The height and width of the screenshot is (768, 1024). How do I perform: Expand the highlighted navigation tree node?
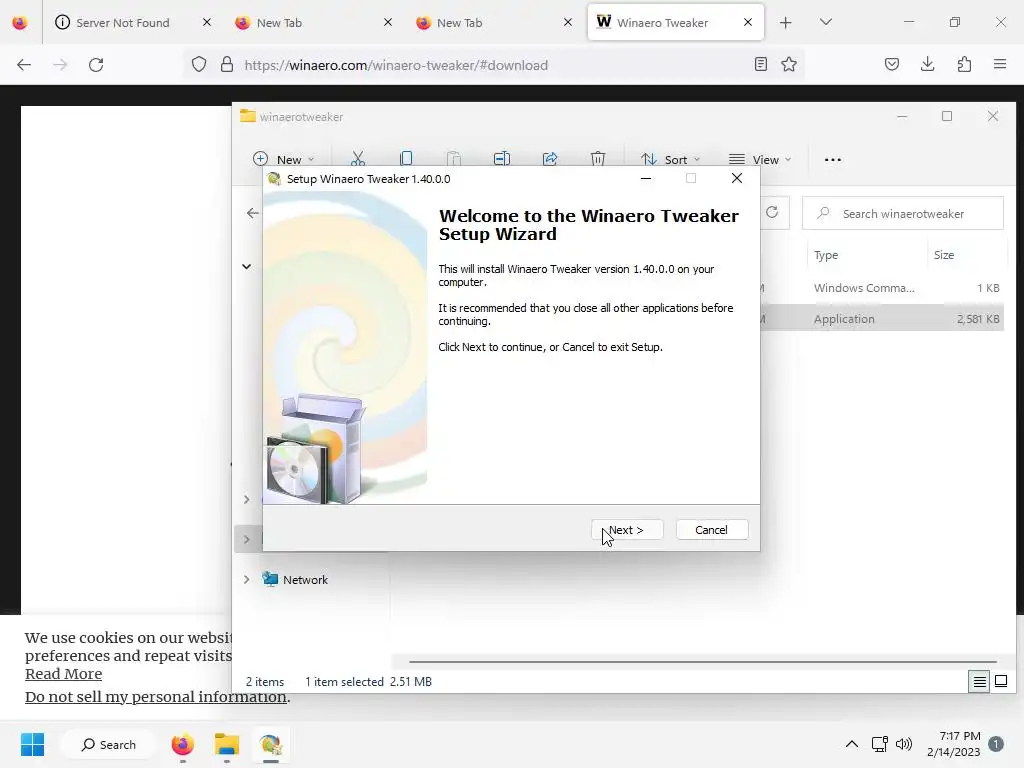pyautogui.click(x=246, y=539)
